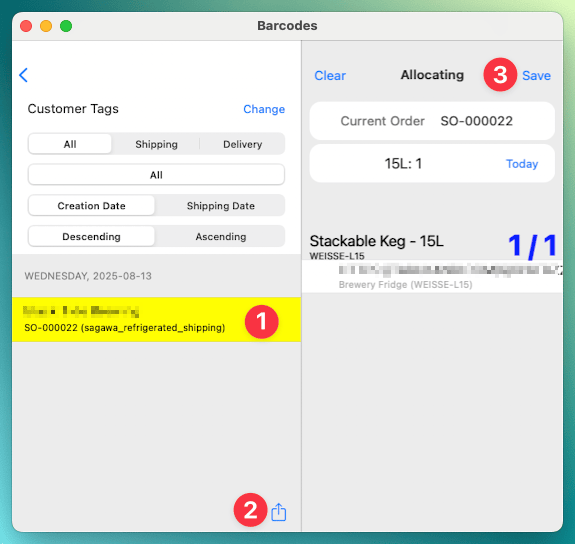Screen dimensions: 575x544
Task: Zoom window via green button
Action: click(x=66, y=26)
